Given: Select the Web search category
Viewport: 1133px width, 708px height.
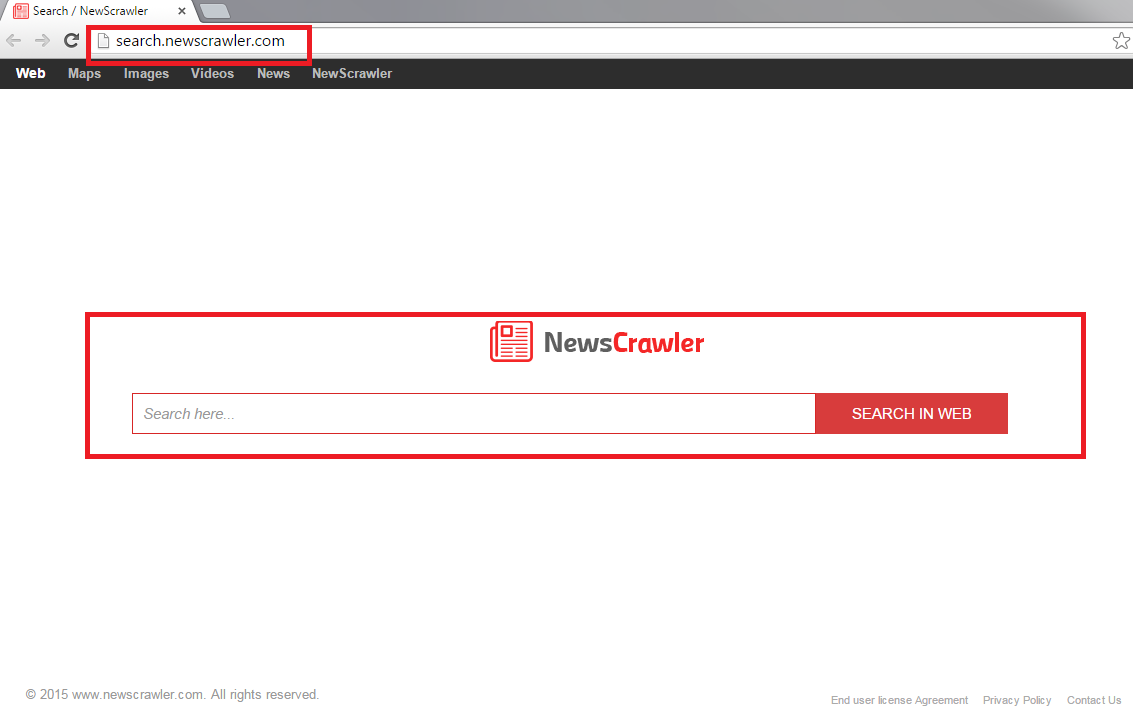Looking at the screenshot, I should coord(30,74).
